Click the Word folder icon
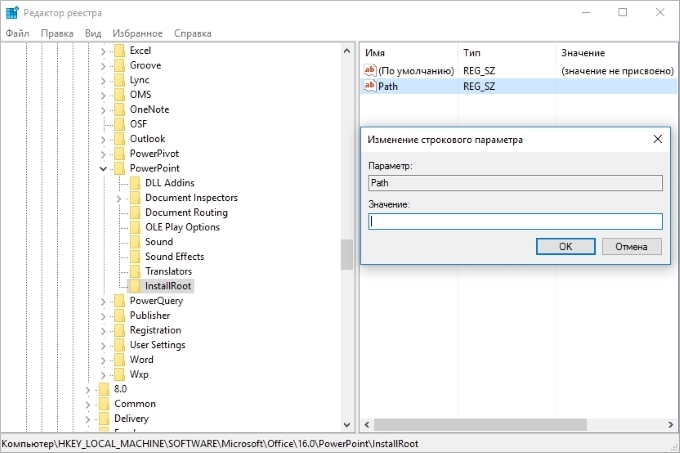 119,360
